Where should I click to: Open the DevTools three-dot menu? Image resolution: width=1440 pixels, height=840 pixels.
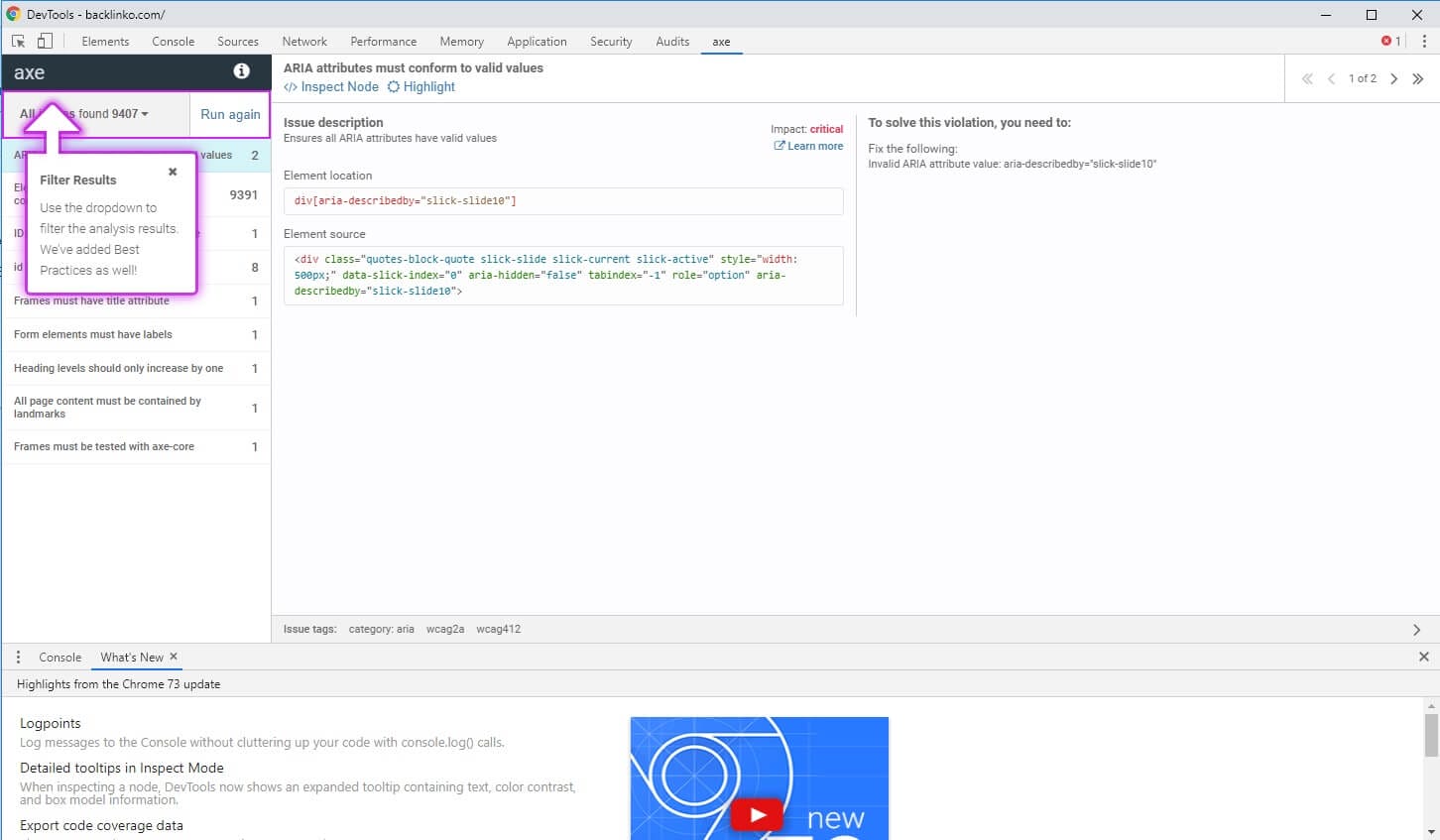(x=1424, y=41)
